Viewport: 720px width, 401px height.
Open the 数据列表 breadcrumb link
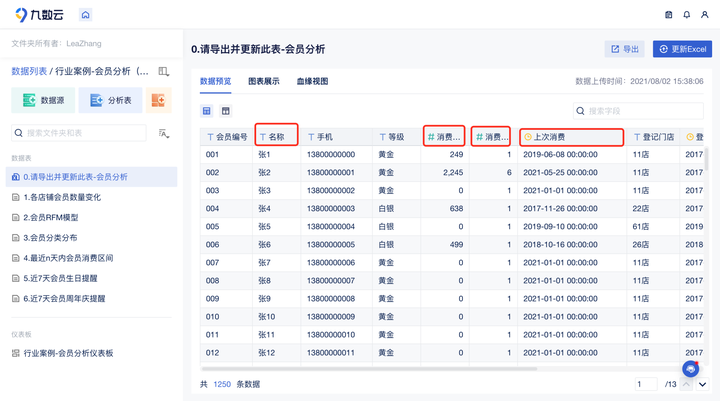29,71
